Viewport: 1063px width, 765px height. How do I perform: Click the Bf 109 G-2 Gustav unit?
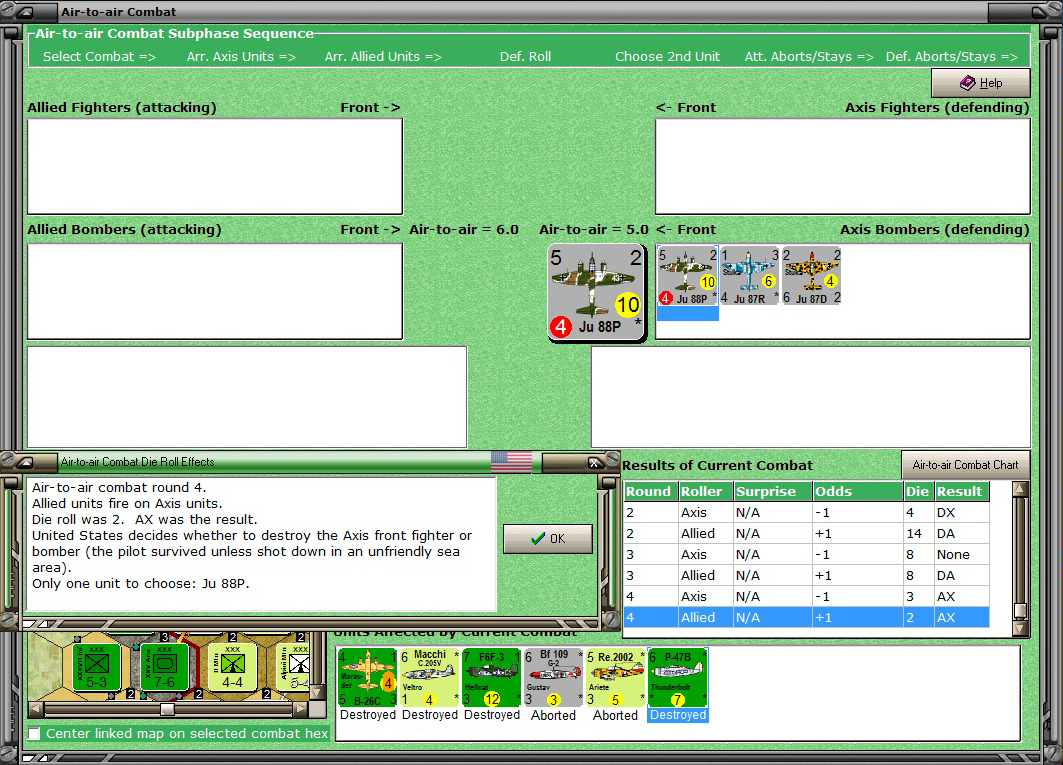point(553,678)
